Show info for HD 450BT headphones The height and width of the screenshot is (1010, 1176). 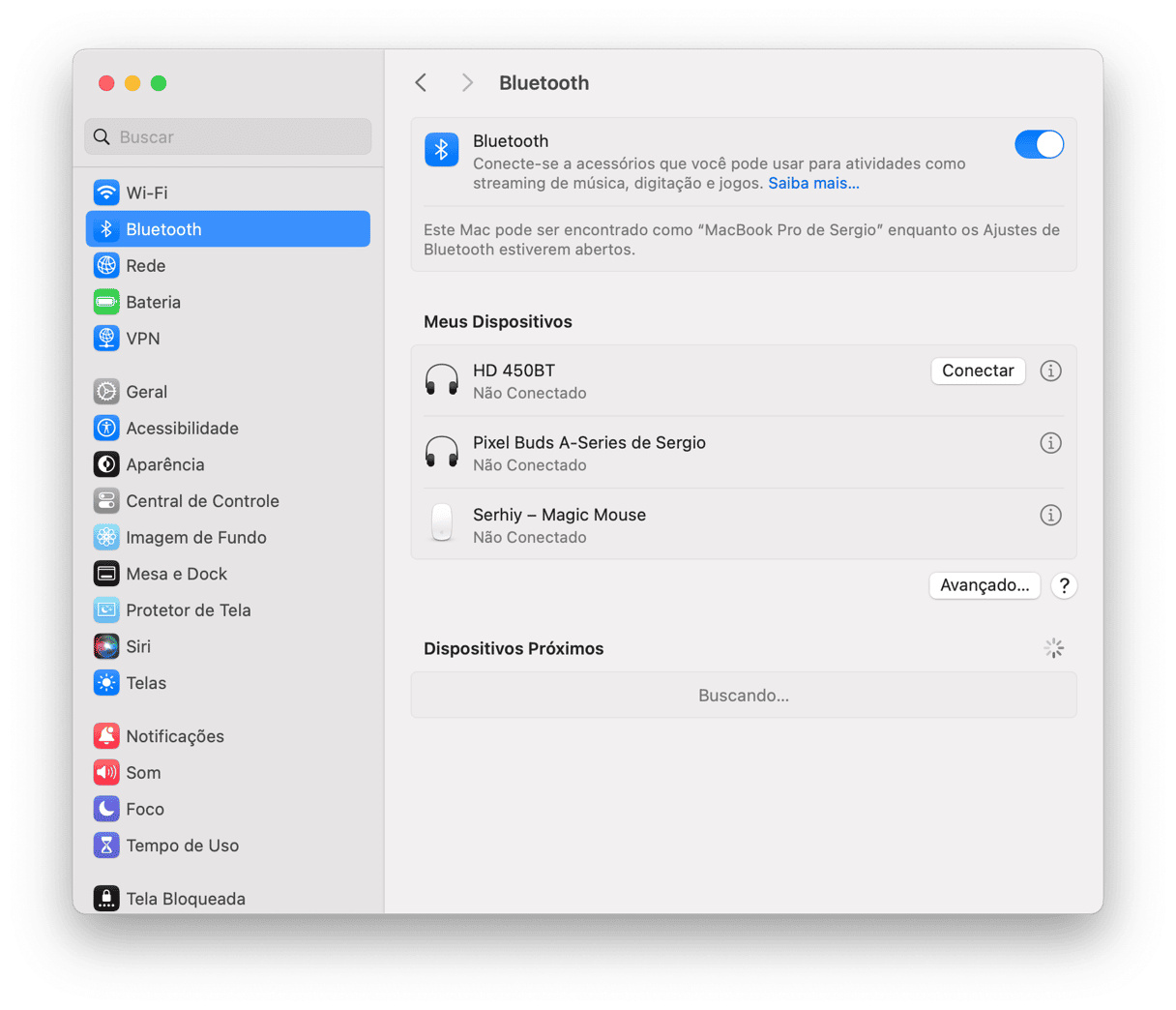[1050, 371]
